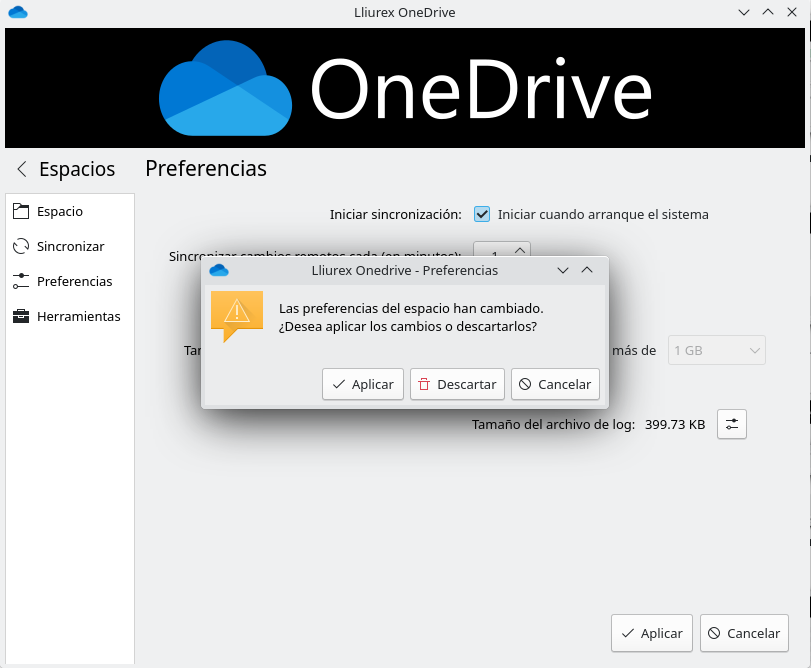Go back to Espacios

click(x=66, y=169)
